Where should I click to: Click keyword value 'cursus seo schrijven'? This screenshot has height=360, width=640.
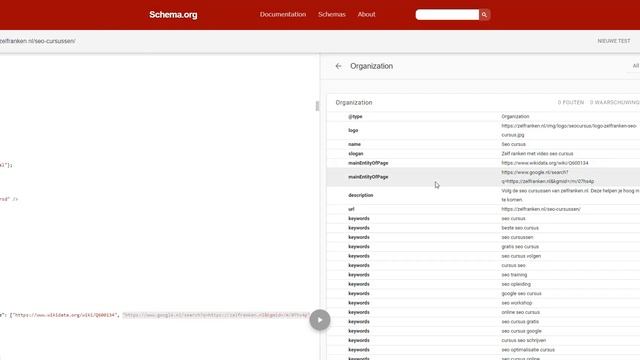tap(524, 341)
